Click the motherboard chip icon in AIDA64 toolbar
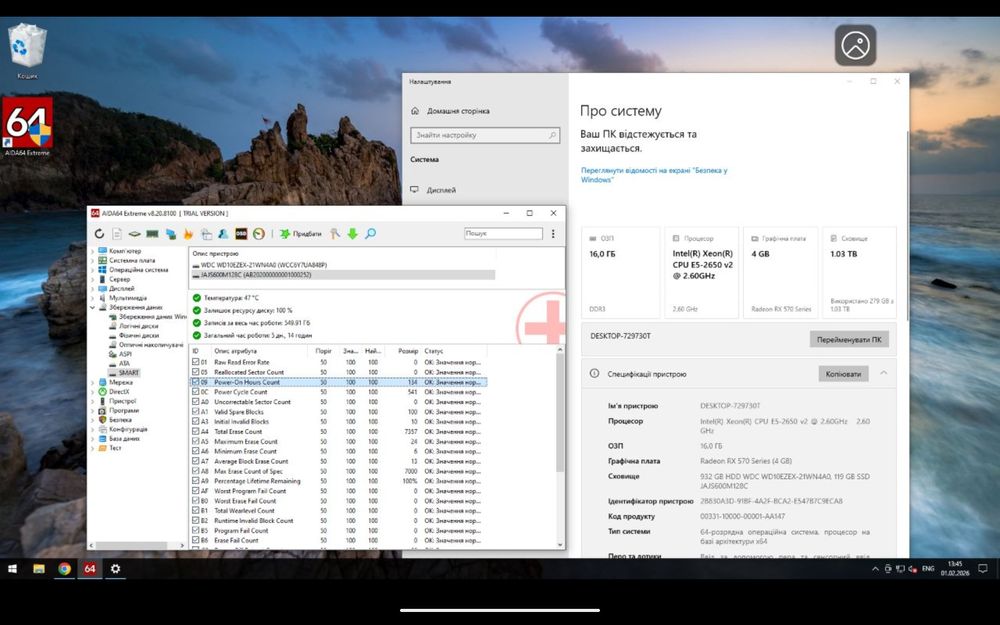 [x=135, y=234]
